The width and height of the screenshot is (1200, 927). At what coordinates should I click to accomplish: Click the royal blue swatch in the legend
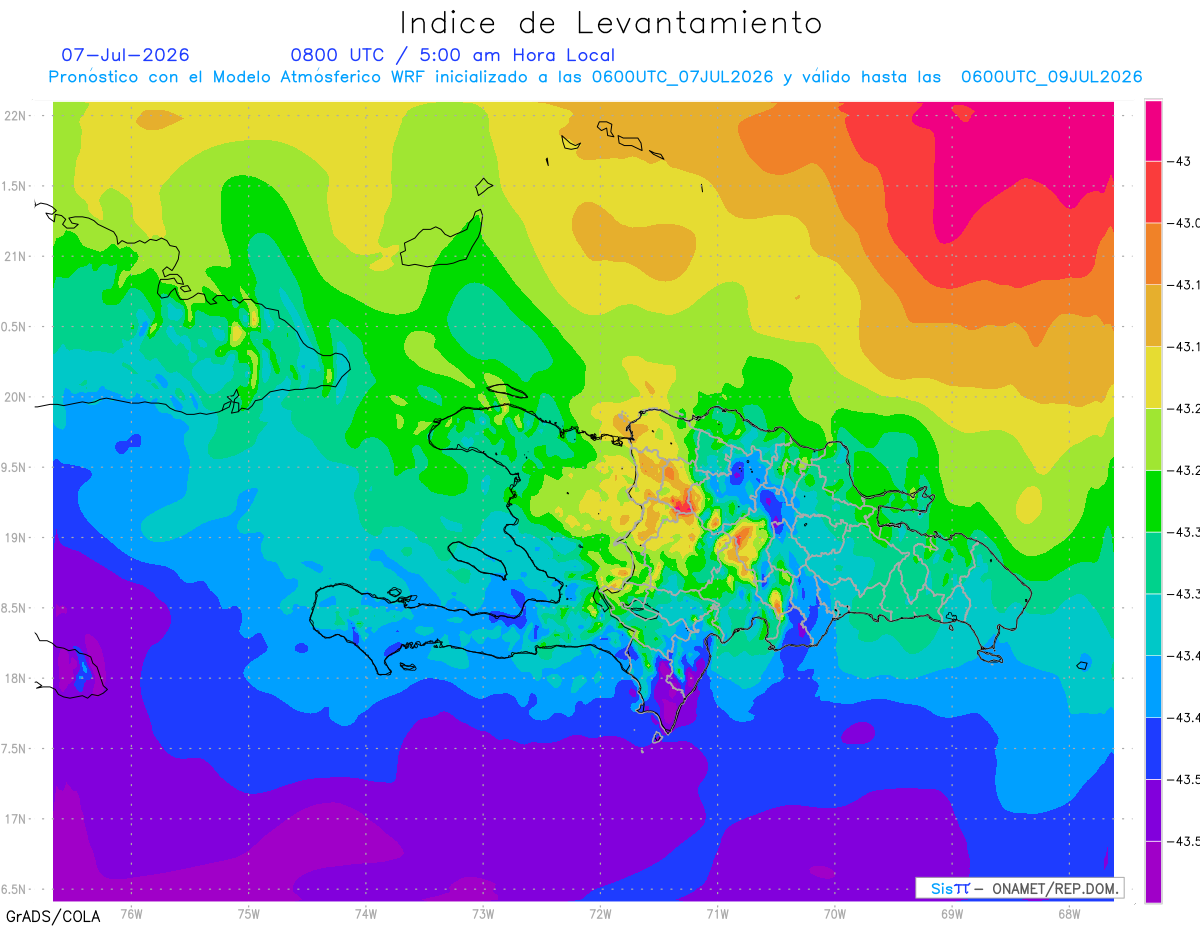click(x=1153, y=747)
